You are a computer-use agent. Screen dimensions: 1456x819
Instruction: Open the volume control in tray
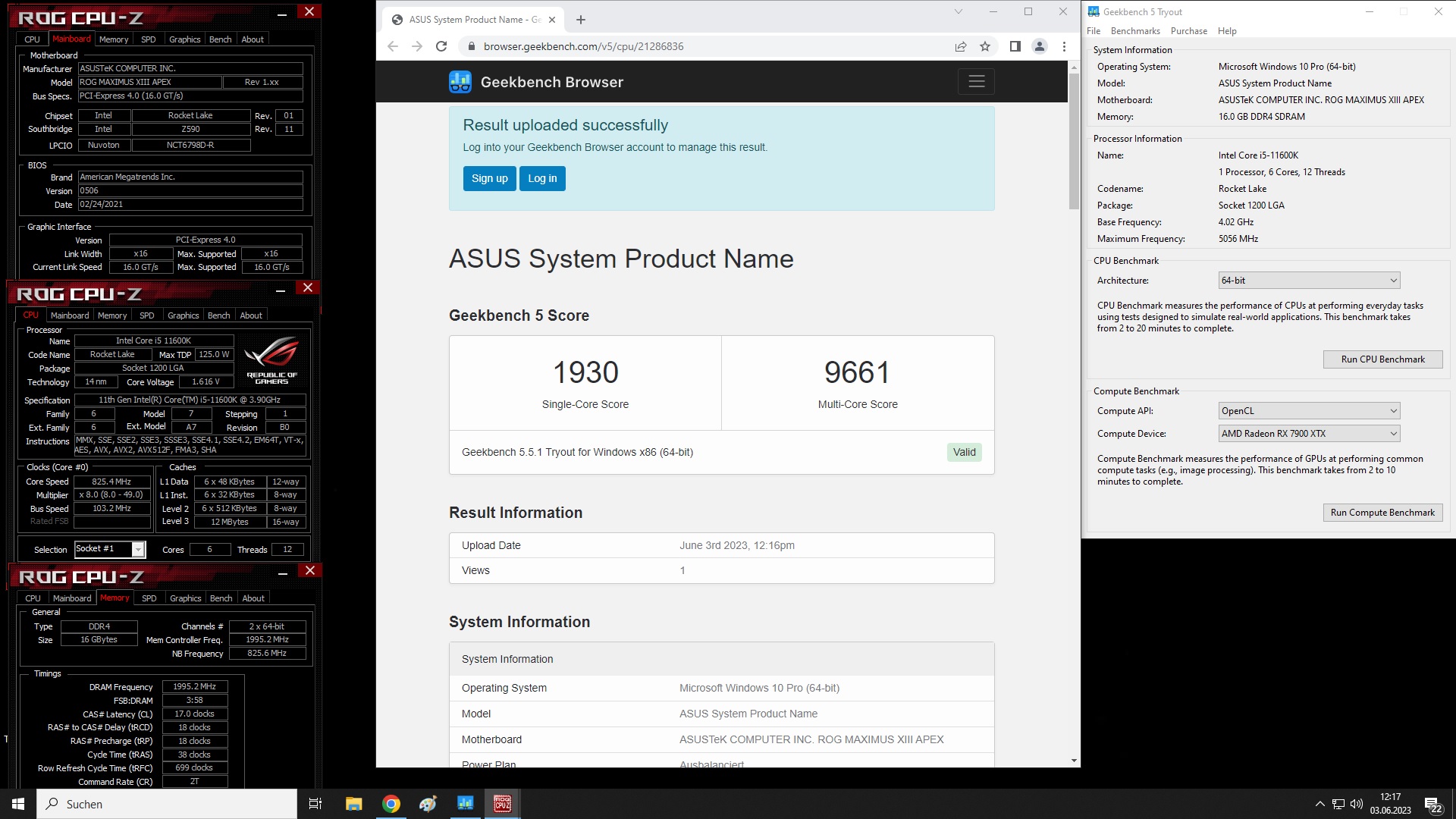pos(1357,804)
